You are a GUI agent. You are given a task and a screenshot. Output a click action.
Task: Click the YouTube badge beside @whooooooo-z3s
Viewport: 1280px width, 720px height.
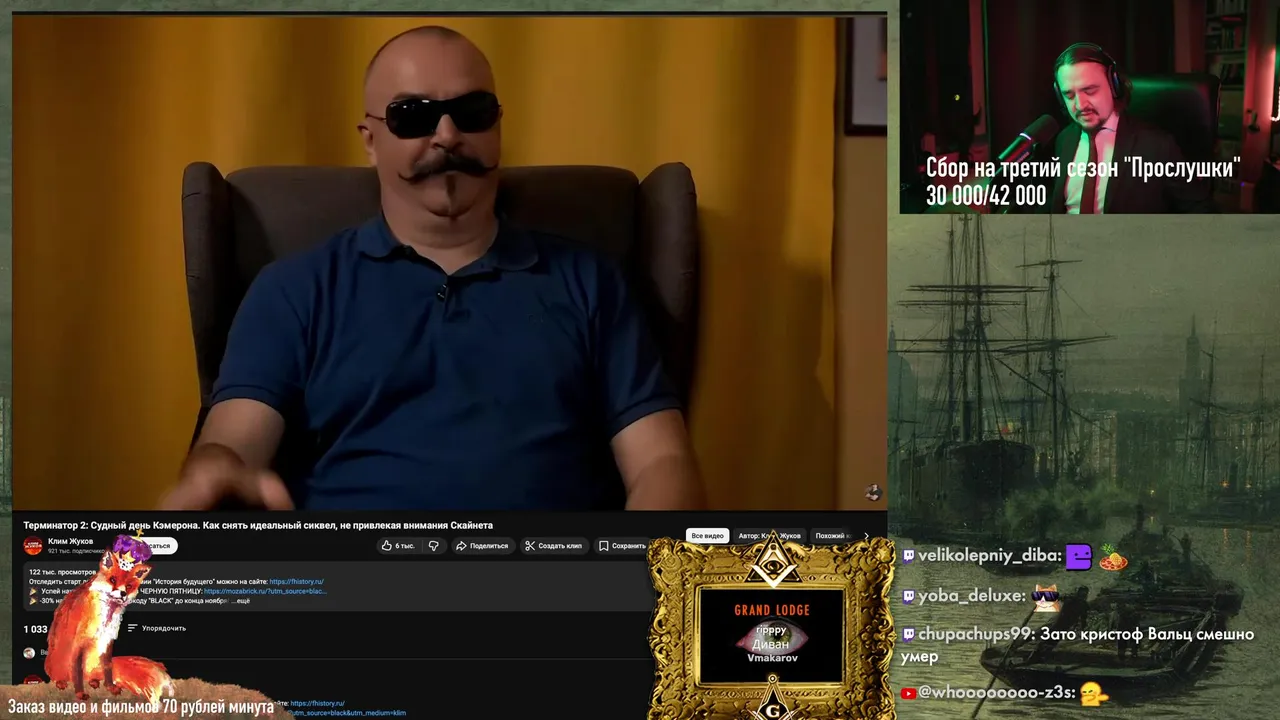click(x=908, y=692)
